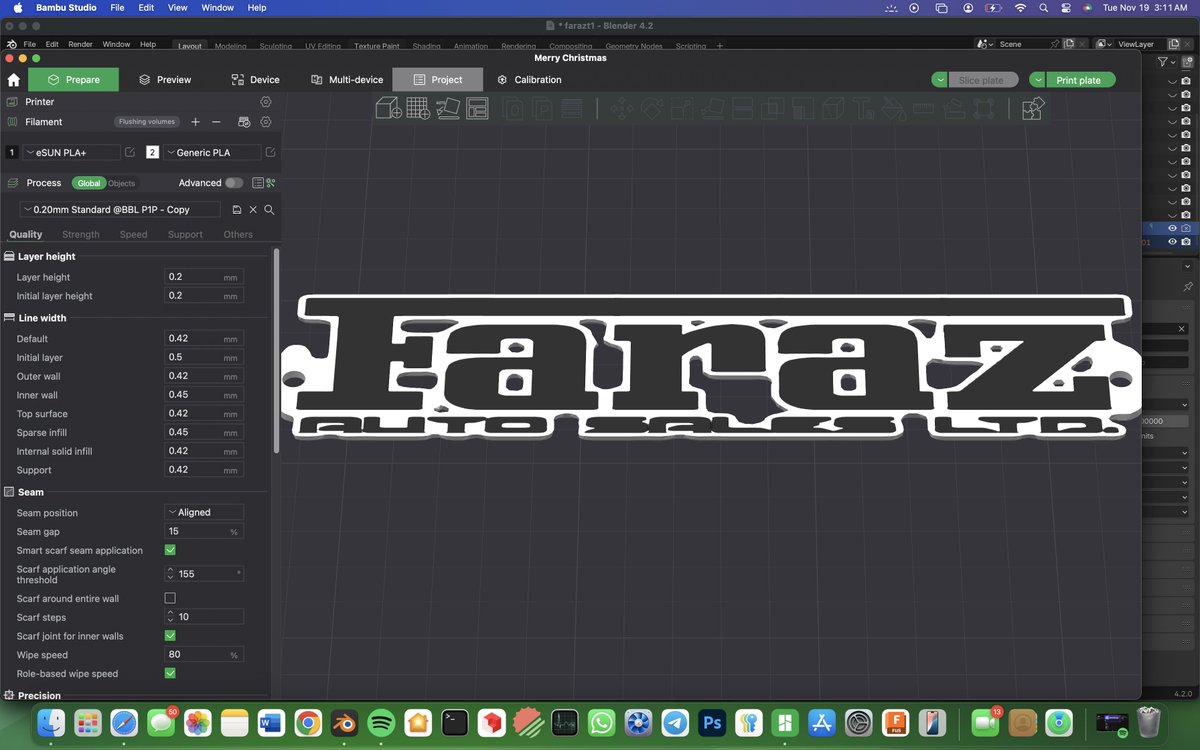
Task: Increase Scarf steps with stepper arrow
Action: click(170, 613)
